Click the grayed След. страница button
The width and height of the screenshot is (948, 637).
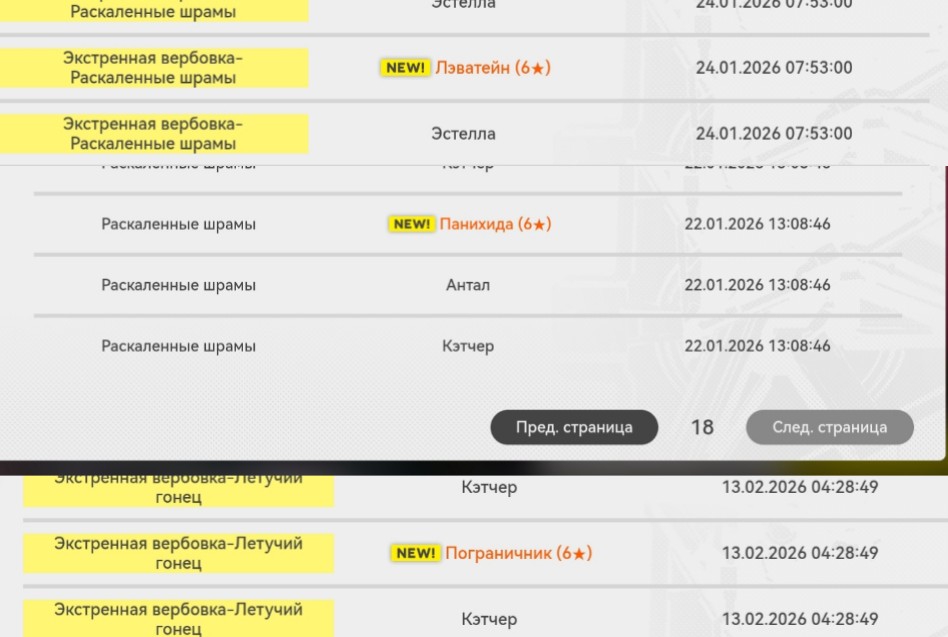[830, 427]
